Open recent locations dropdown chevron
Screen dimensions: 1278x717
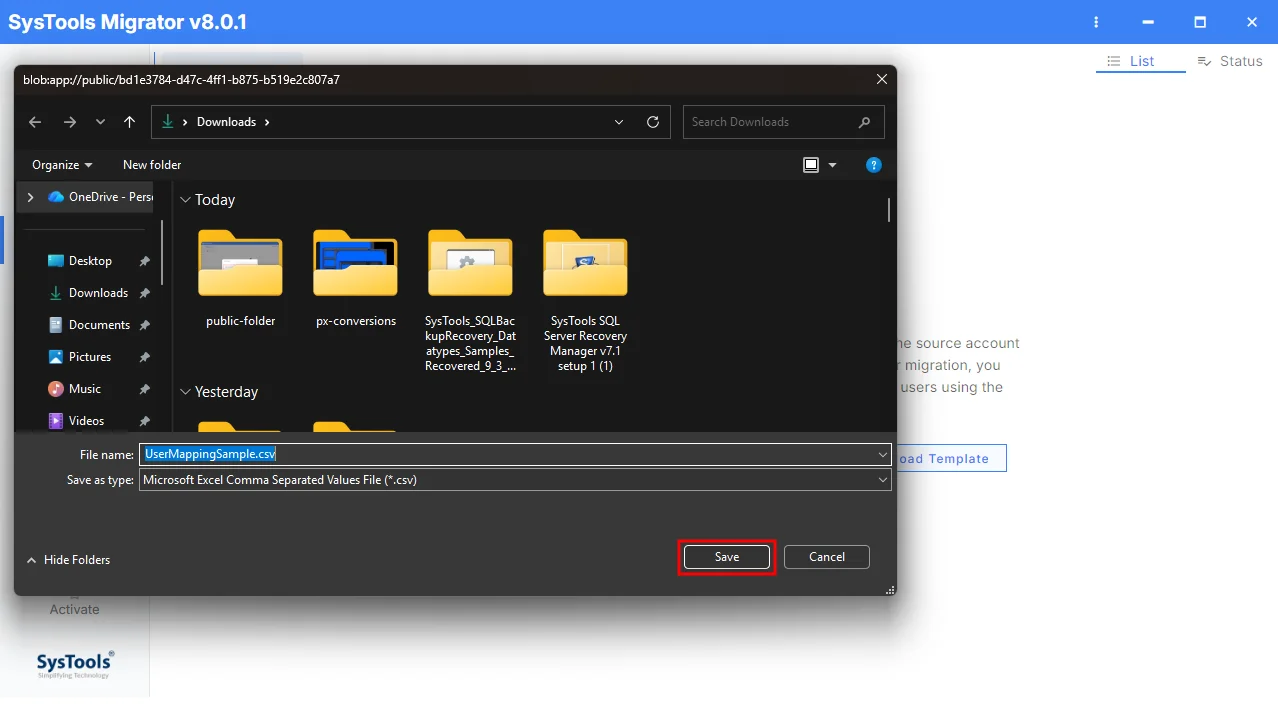pos(100,122)
